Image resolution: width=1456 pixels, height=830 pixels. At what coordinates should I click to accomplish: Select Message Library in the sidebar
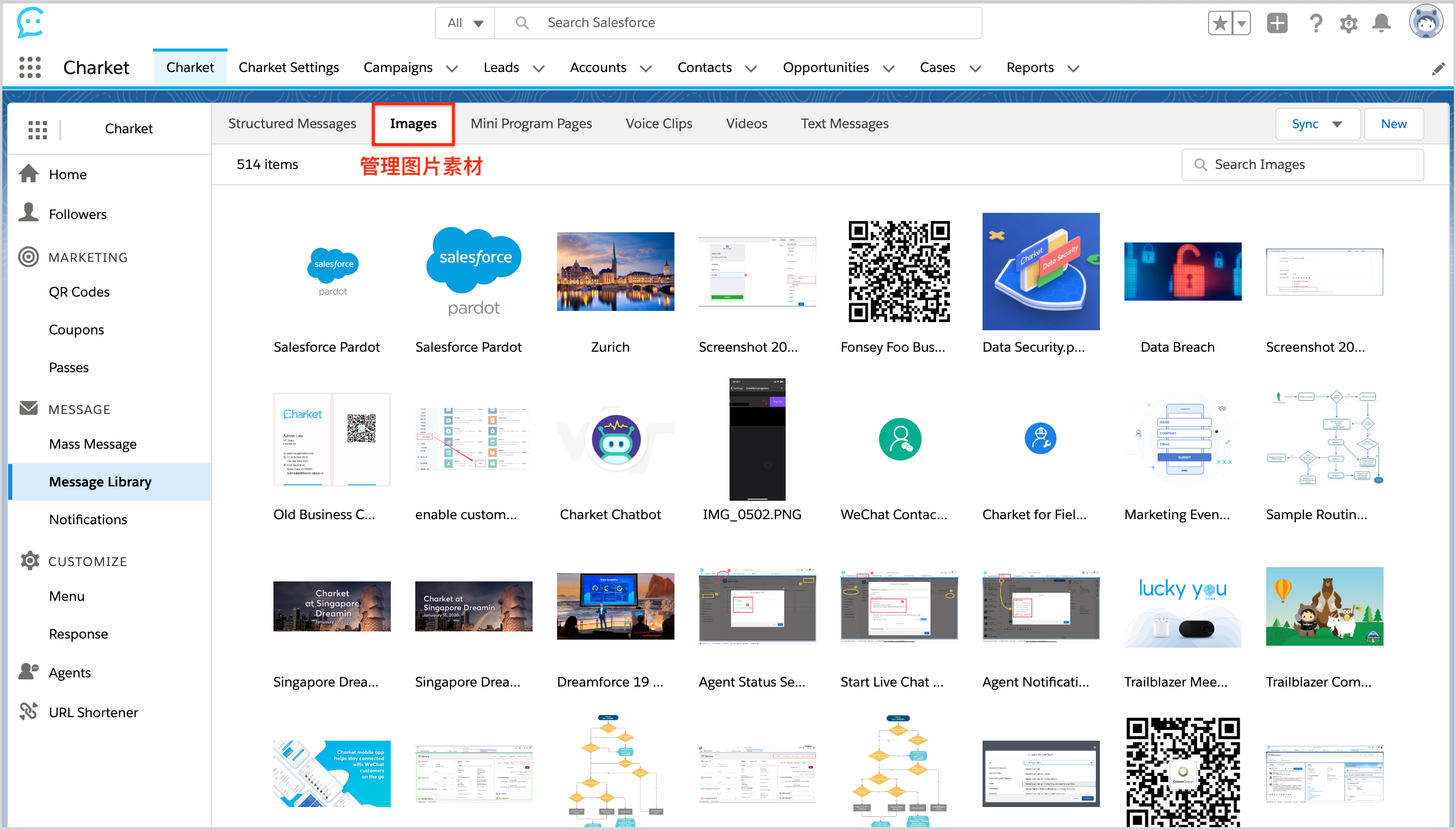pyautogui.click(x=110, y=482)
